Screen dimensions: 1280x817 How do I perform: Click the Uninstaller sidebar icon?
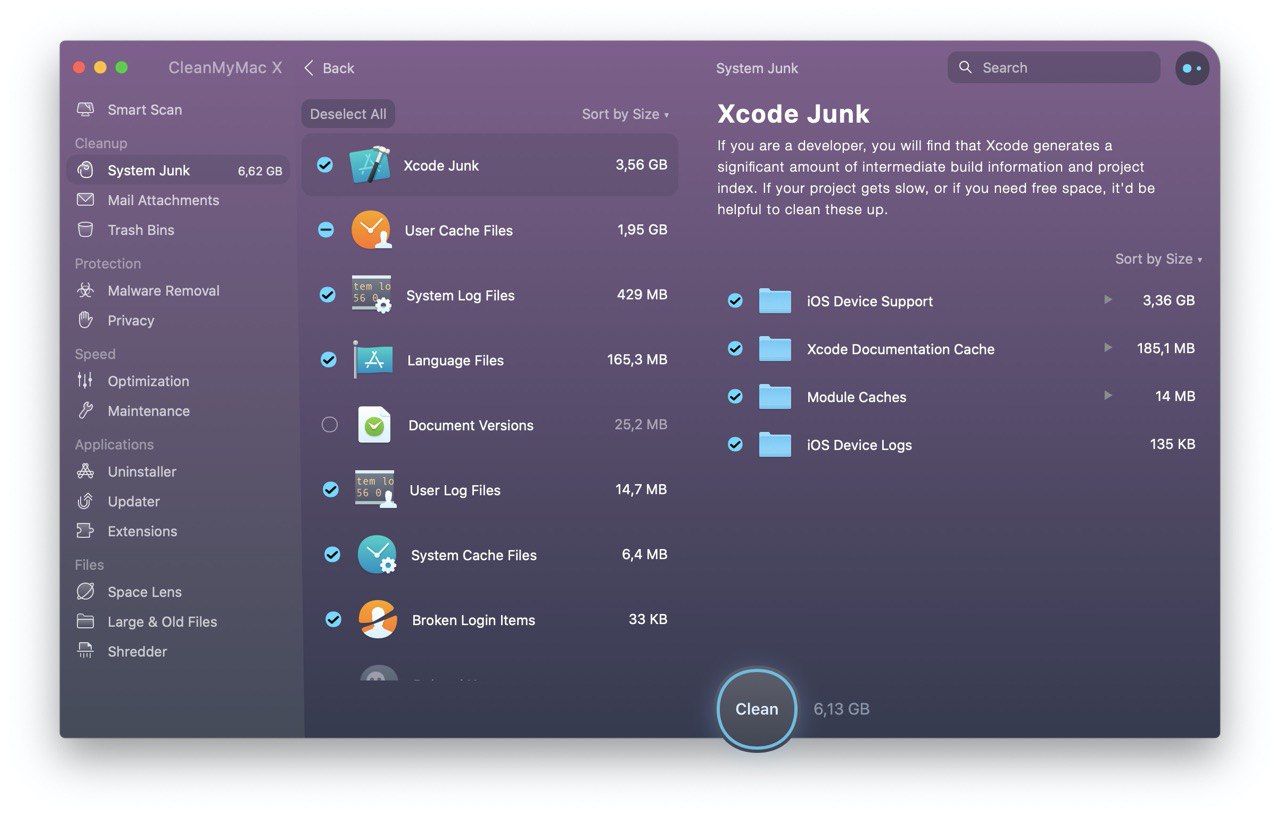86,471
